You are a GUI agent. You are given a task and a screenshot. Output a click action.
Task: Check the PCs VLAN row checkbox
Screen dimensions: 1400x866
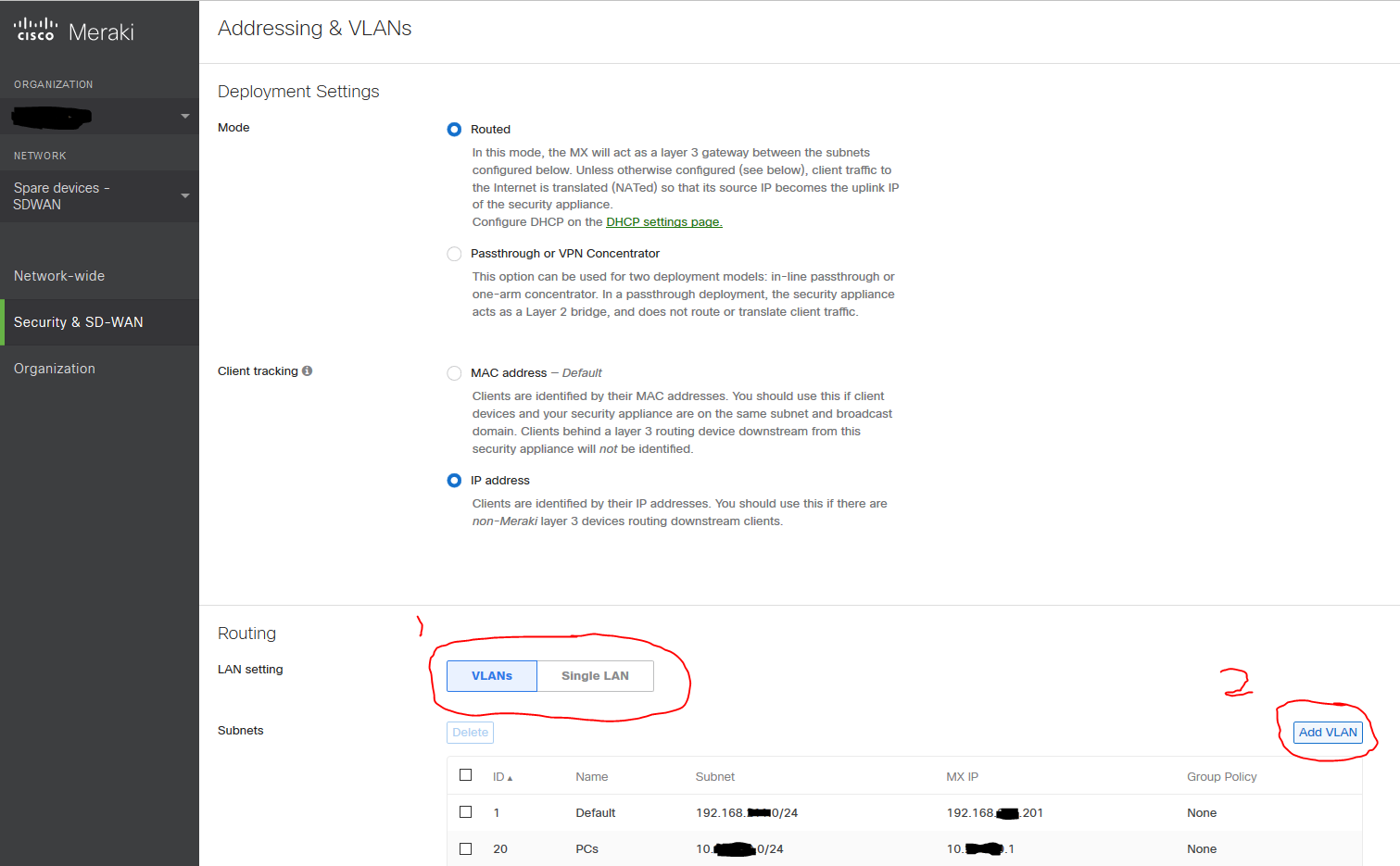tap(465, 848)
